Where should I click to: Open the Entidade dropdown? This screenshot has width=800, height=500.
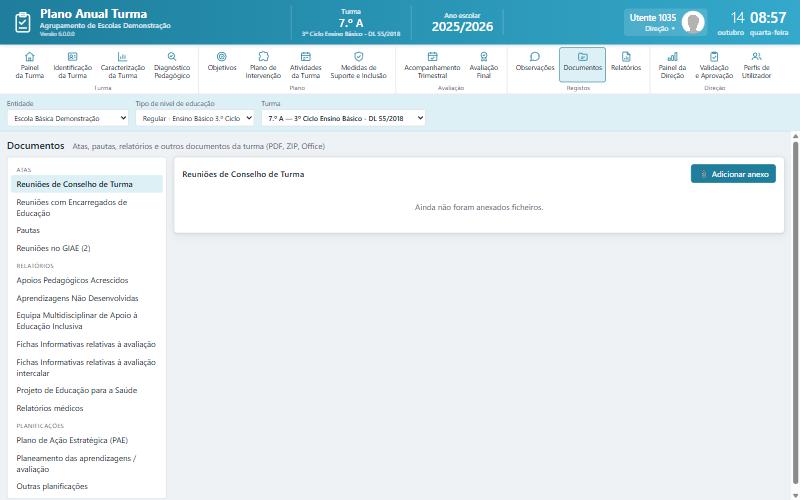[68, 118]
